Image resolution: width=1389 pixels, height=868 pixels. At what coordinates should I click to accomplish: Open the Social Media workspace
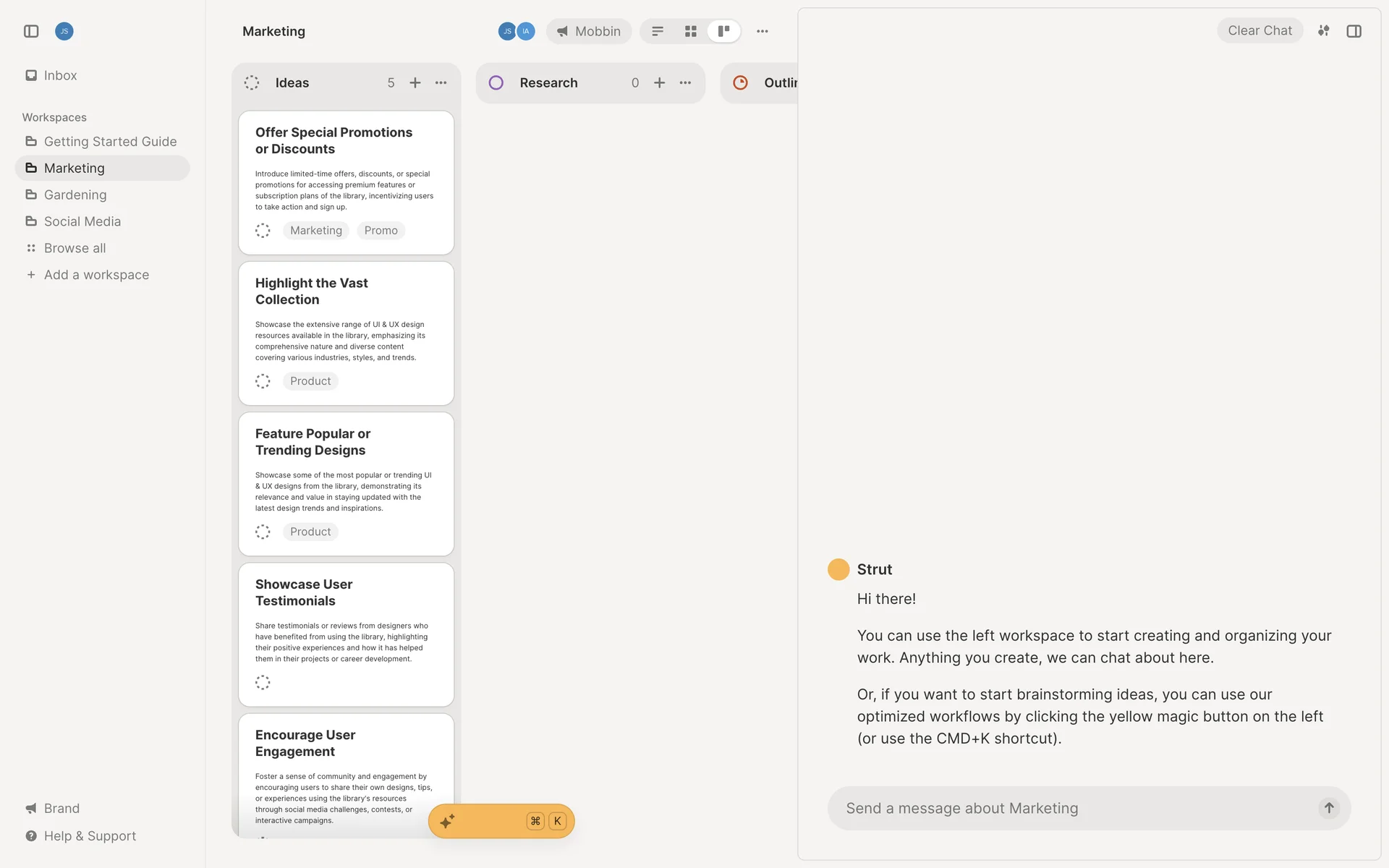(x=82, y=221)
